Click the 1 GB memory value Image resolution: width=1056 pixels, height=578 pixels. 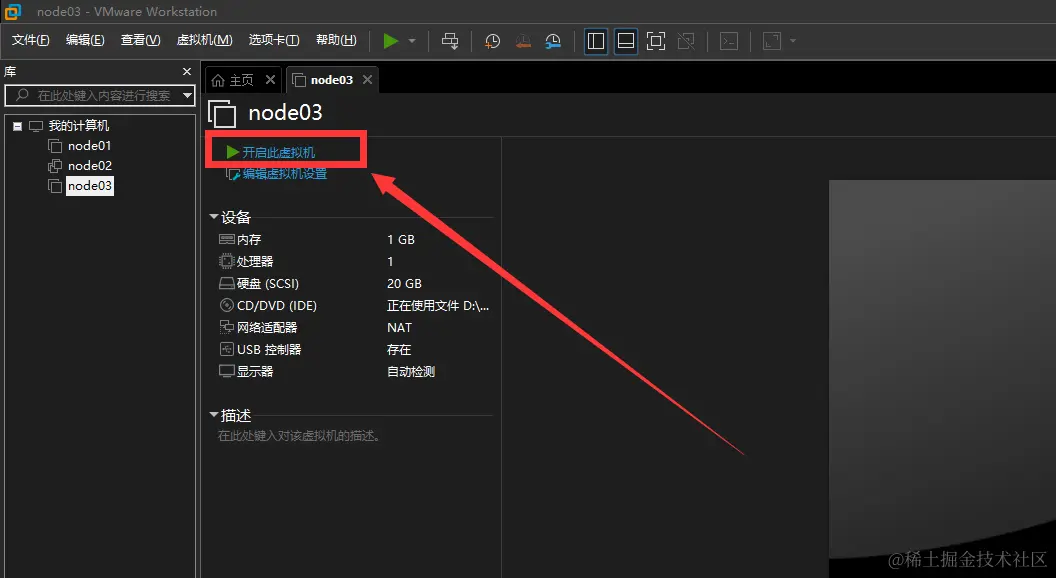pos(401,240)
